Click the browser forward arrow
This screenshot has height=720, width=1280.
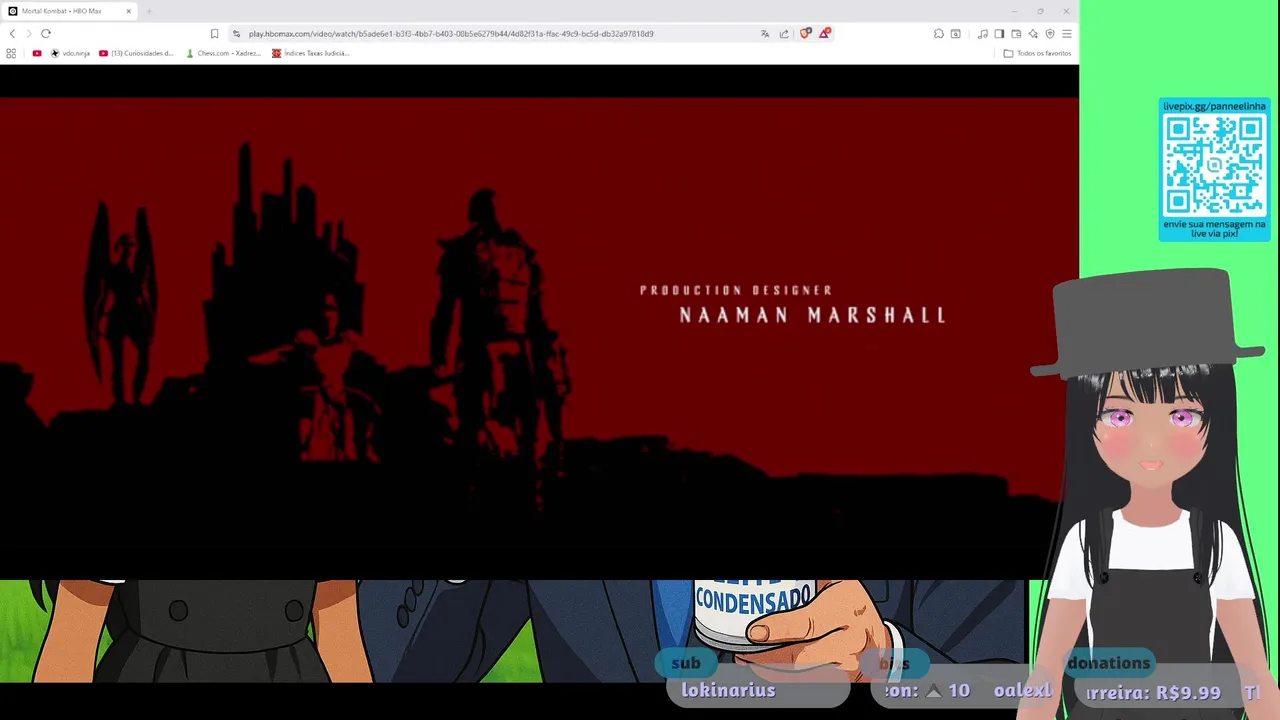[28, 33]
